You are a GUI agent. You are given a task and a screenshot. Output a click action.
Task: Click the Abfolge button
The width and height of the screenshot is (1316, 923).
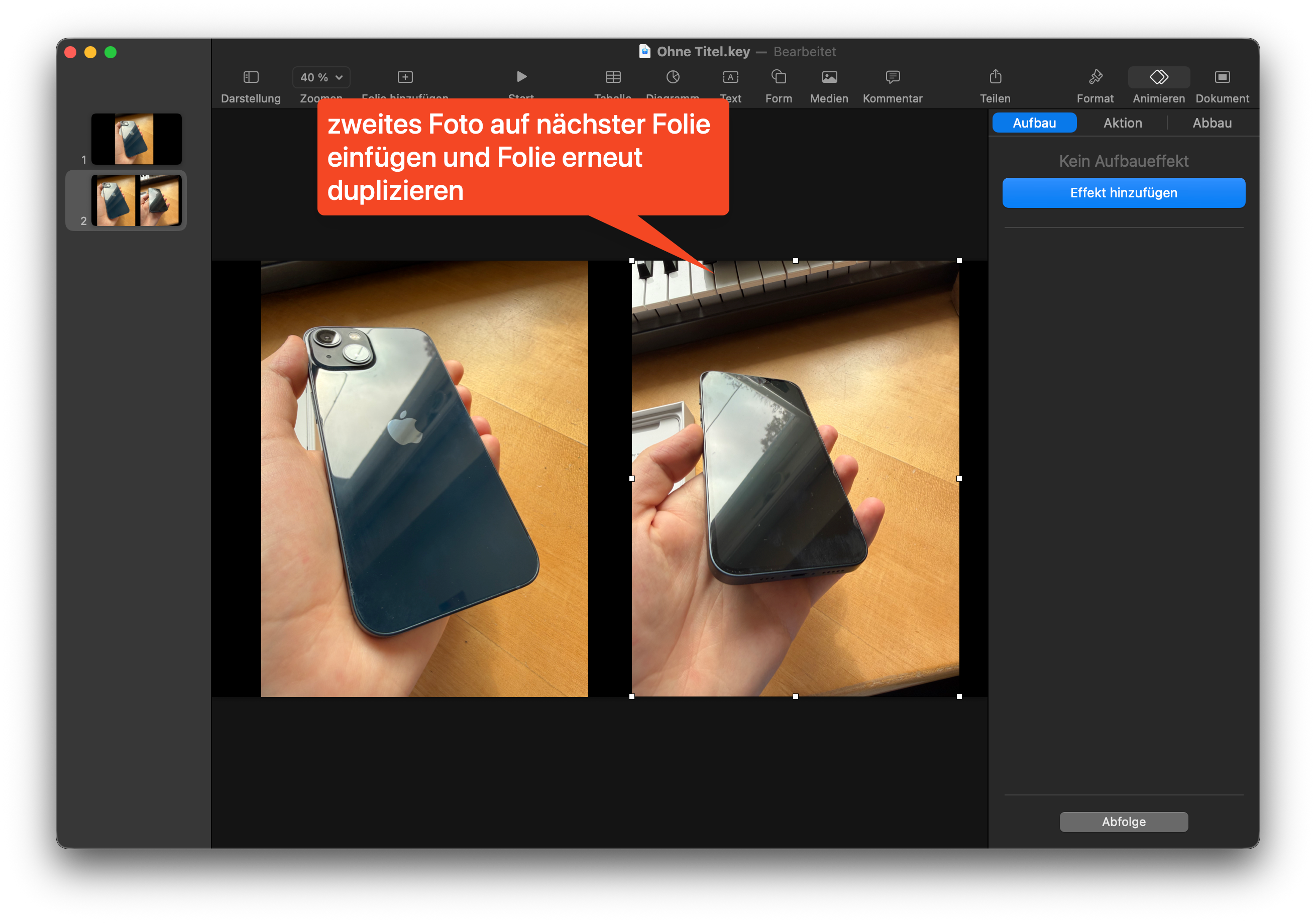[x=1124, y=822]
